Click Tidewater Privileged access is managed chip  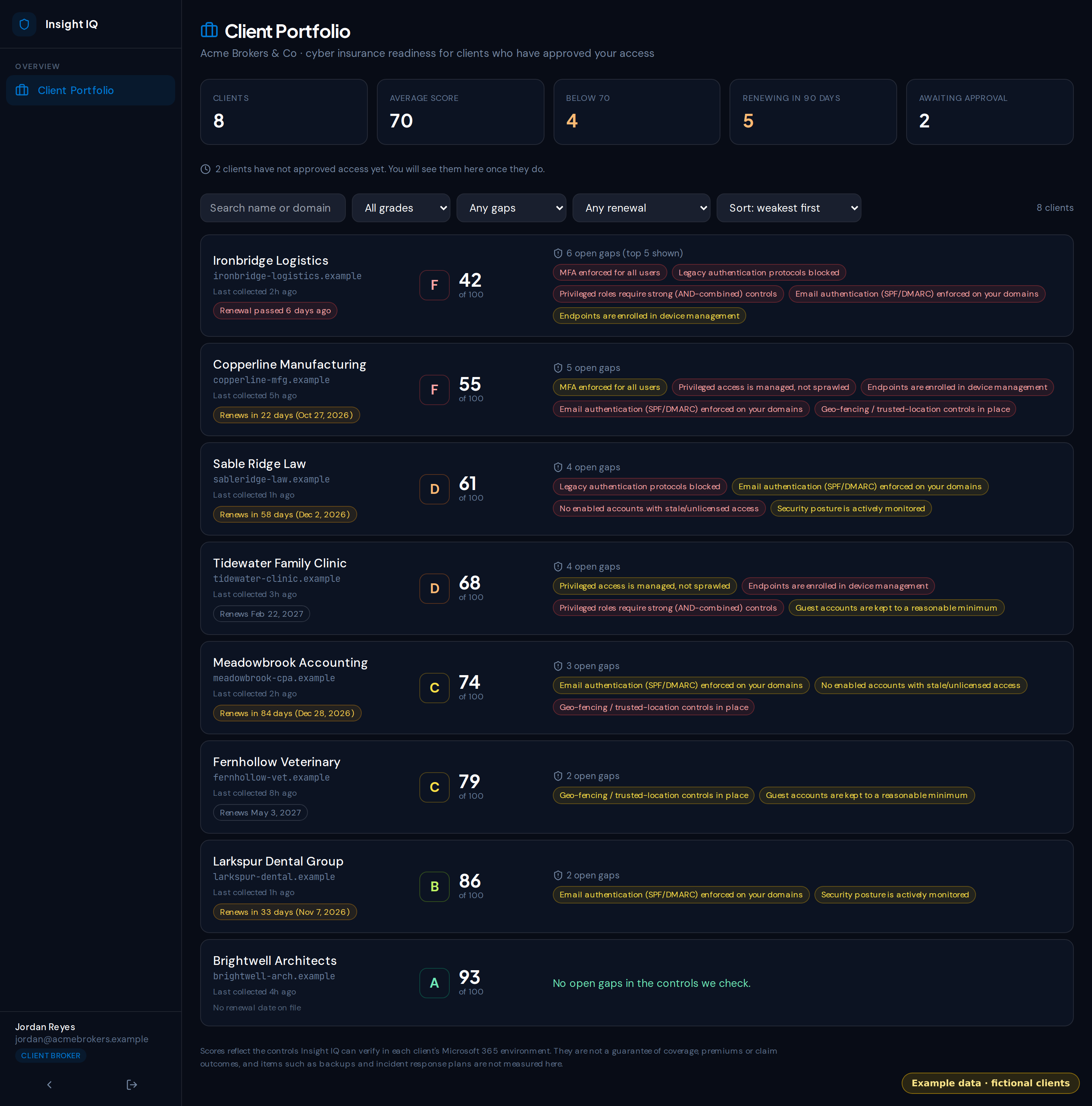click(645, 586)
